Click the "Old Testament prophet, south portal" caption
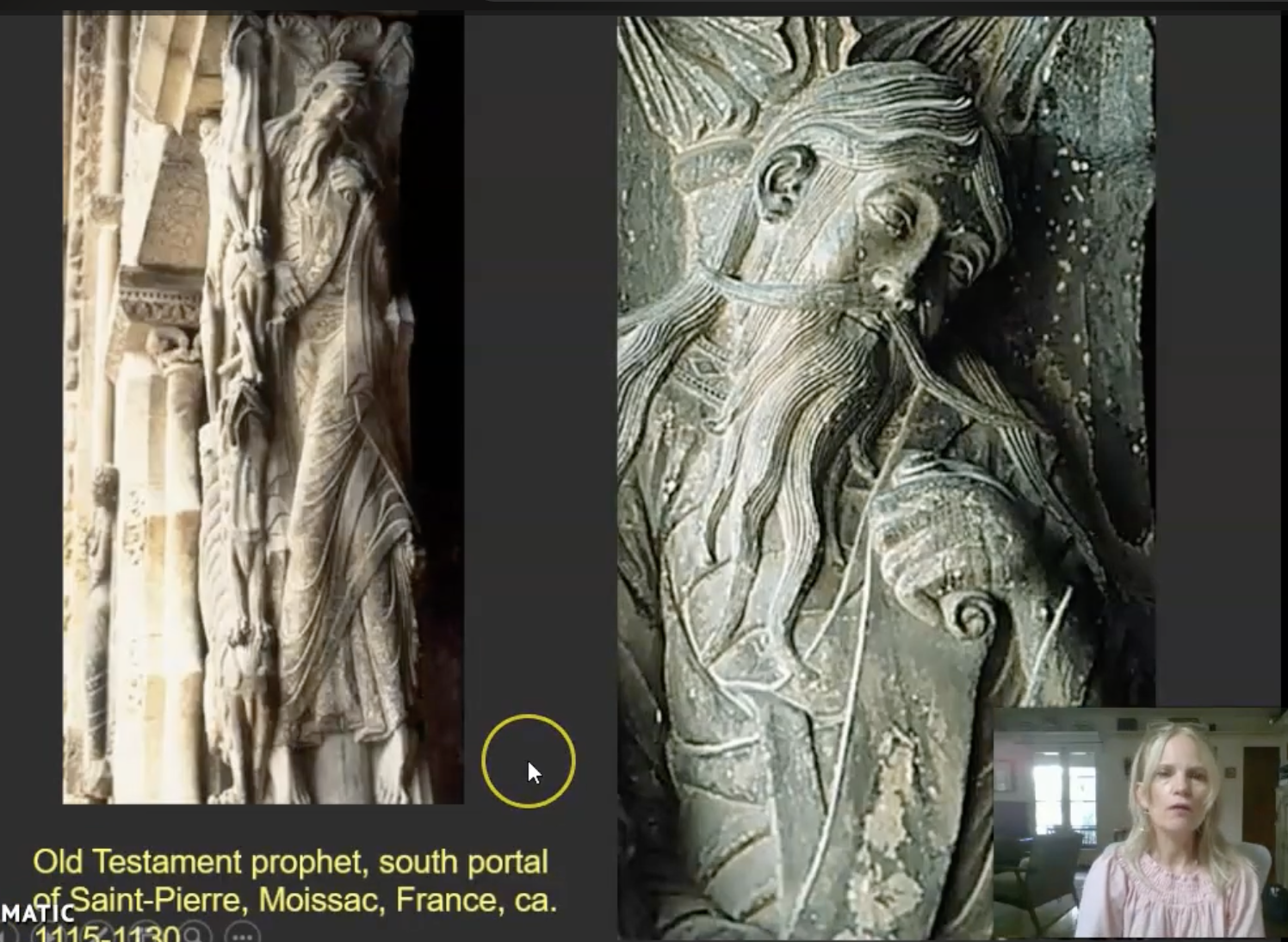This screenshot has width=1288, height=942. coord(290,862)
